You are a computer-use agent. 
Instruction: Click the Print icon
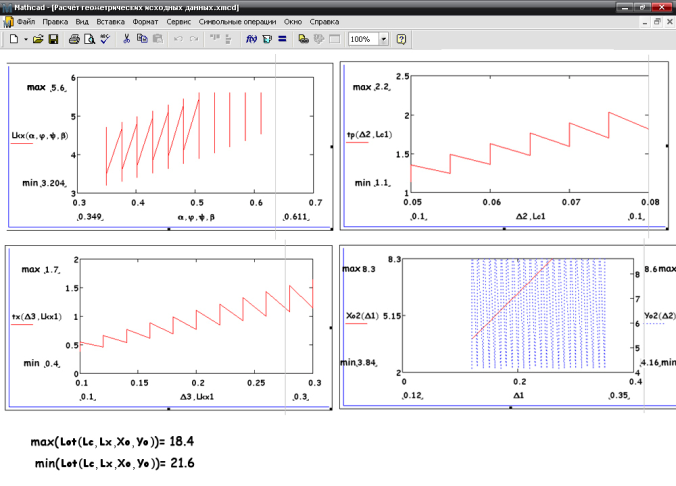pyautogui.click(x=74, y=39)
